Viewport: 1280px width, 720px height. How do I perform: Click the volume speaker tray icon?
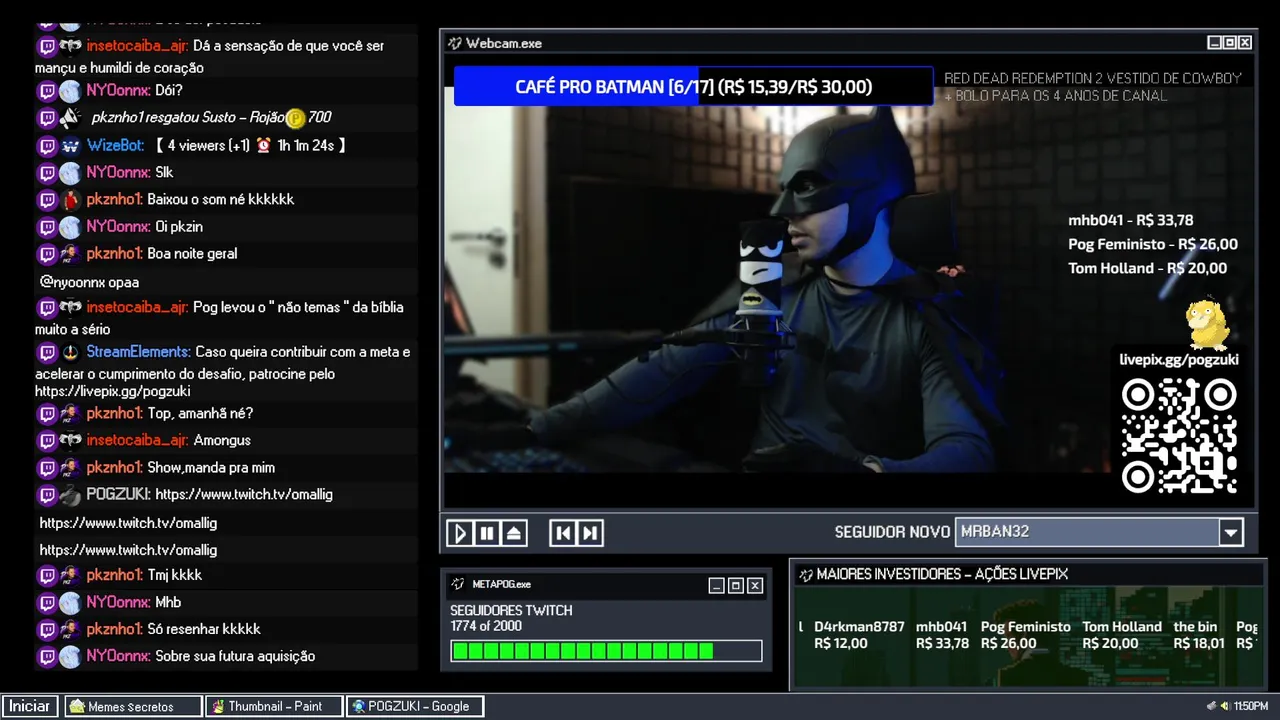point(1225,706)
